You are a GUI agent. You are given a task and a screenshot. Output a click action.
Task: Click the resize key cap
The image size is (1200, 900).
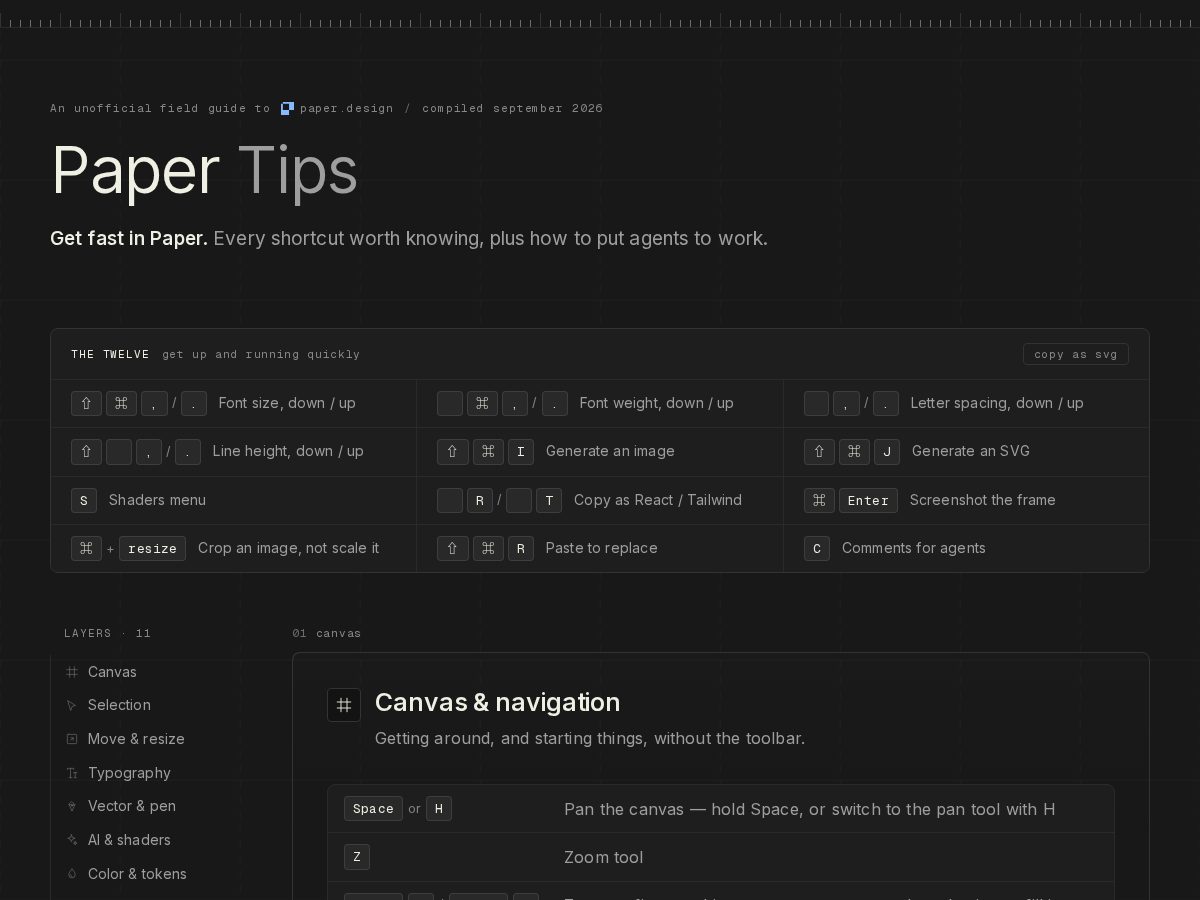click(x=152, y=548)
